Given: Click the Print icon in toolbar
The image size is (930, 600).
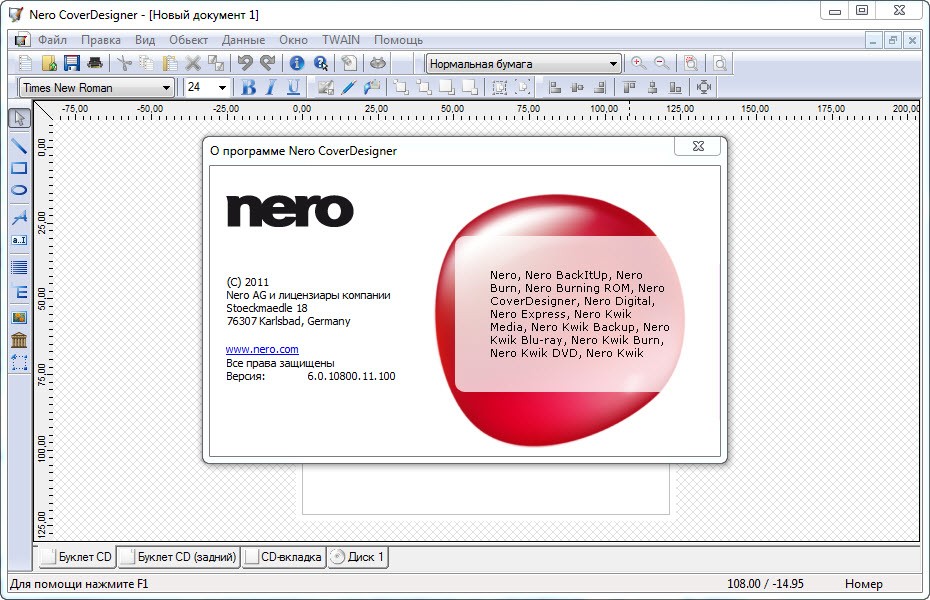Looking at the screenshot, I should tap(95, 63).
